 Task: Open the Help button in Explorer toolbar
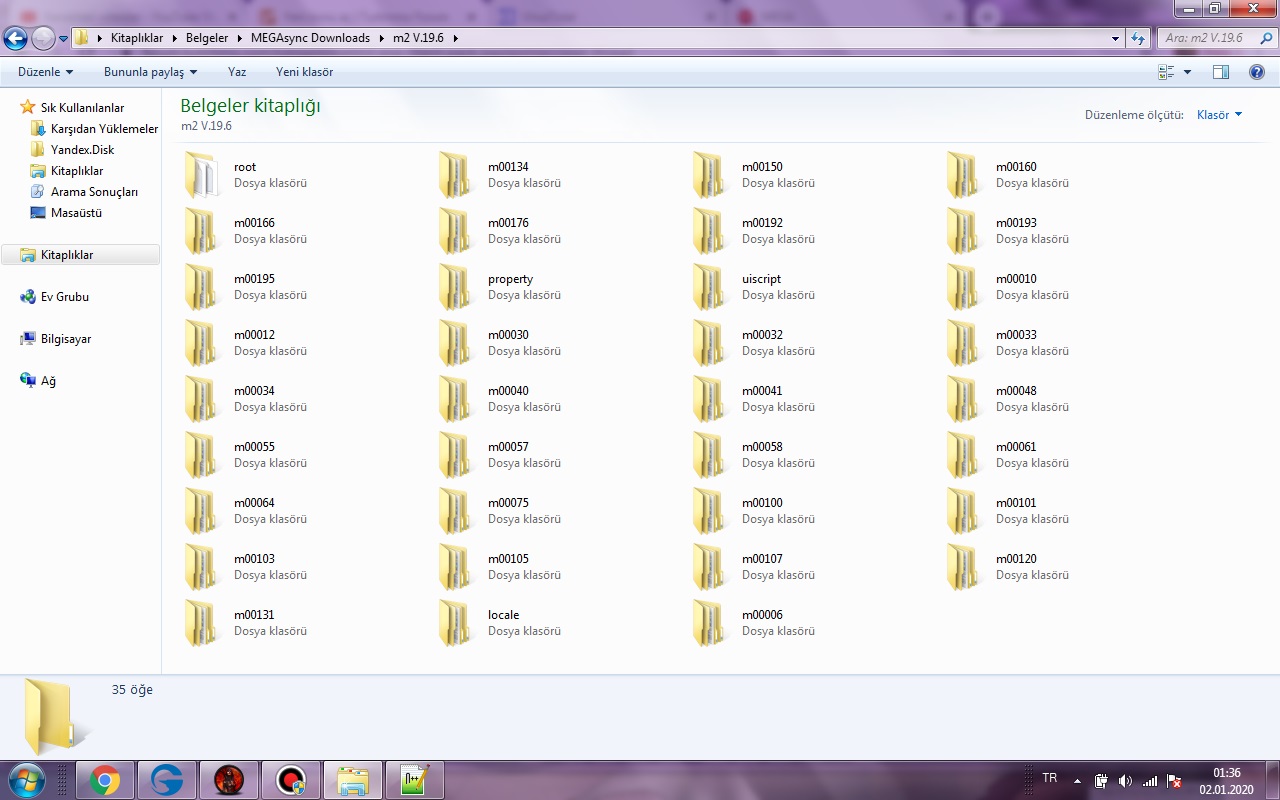[x=1257, y=72]
